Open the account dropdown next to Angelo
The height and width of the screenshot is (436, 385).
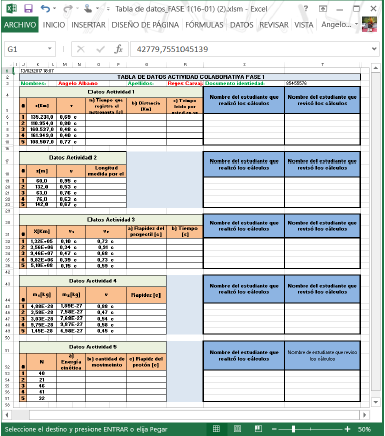click(356, 24)
